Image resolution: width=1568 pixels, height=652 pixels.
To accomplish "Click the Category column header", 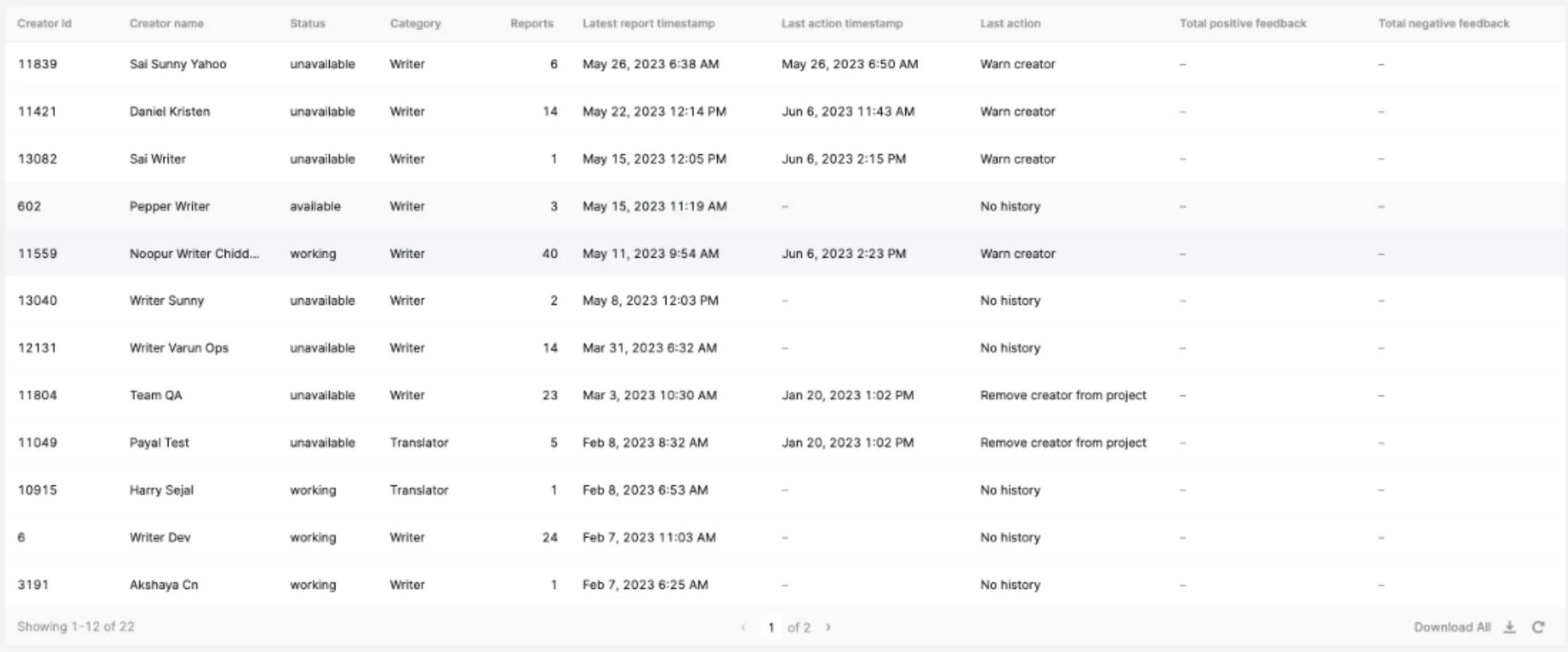I will (415, 23).
